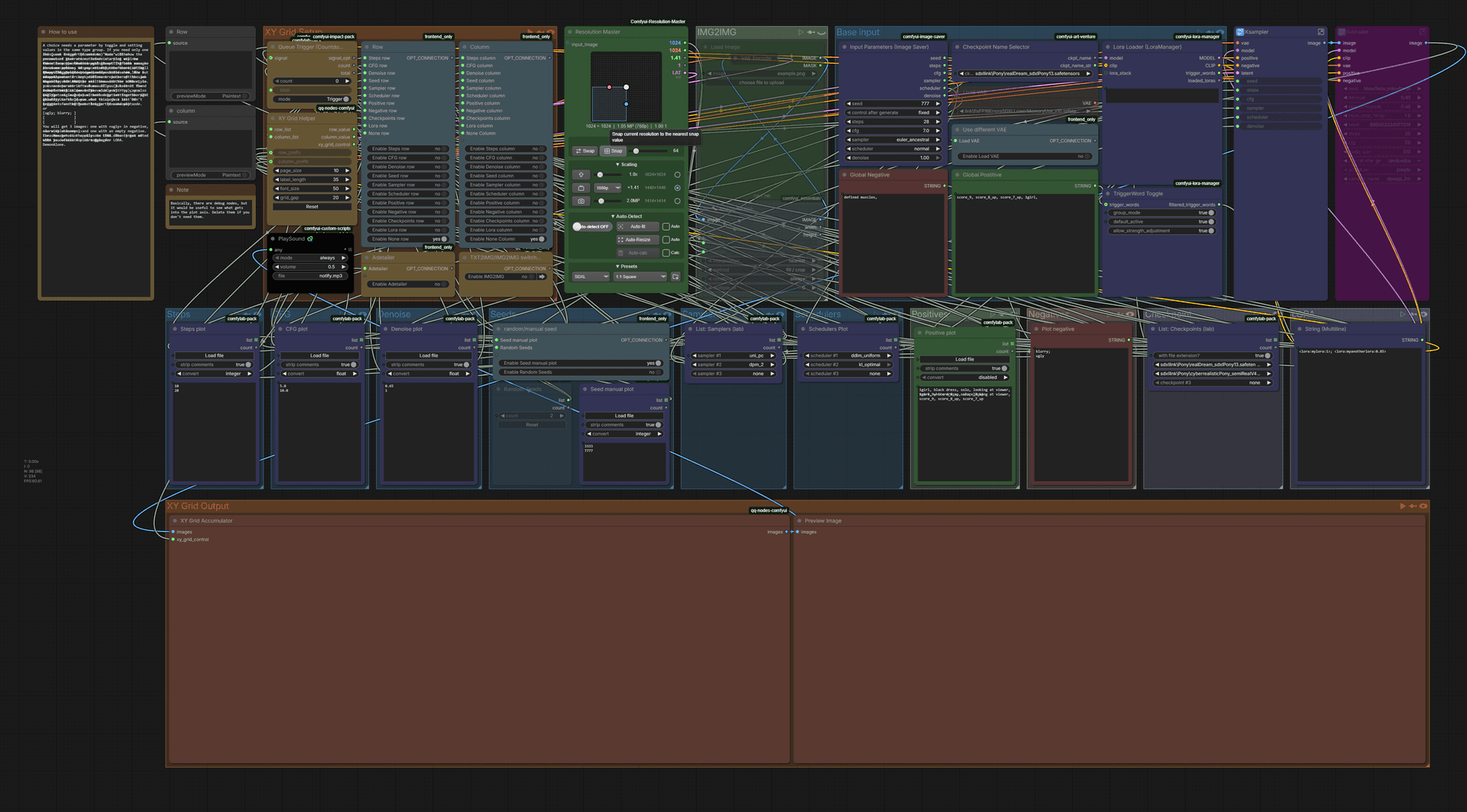The height and width of the screenshot is (812, 1467).
Task: Open the checkpoint #3 none dropdown
Action: [x=1213, y=383]
